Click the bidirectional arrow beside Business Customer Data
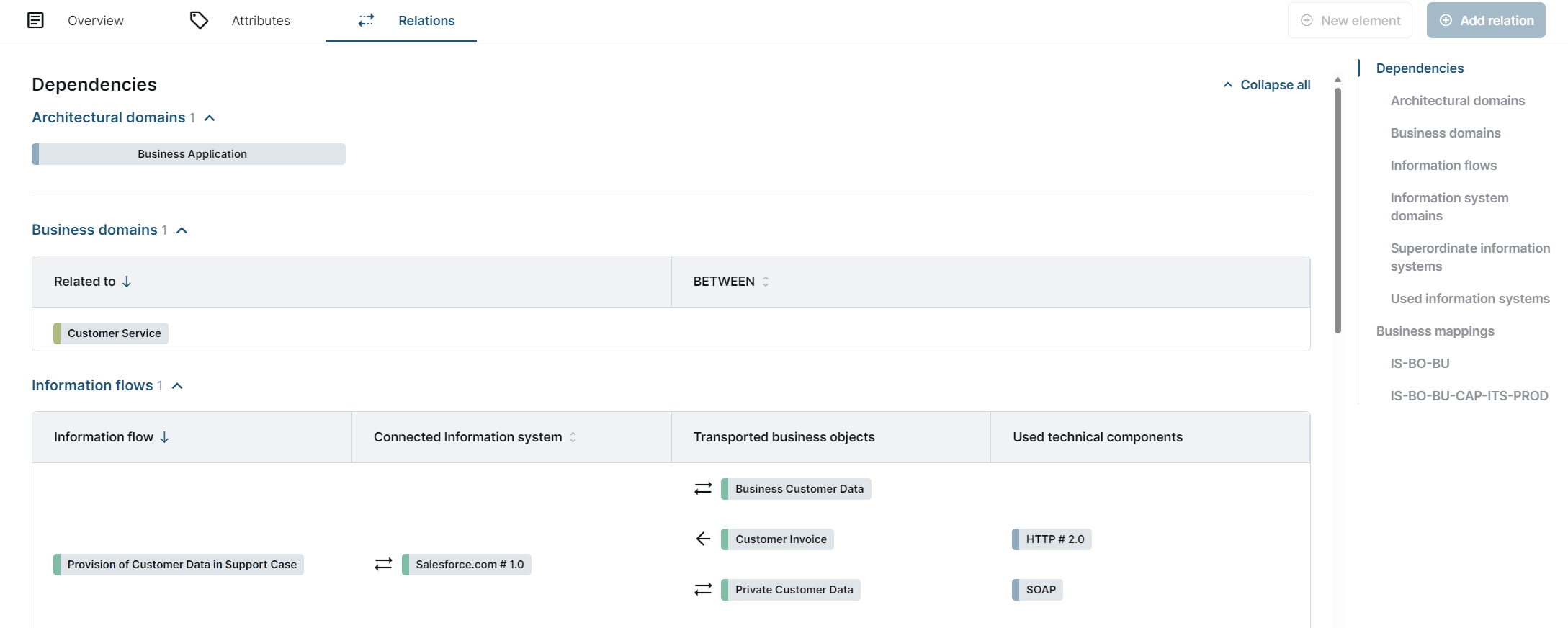The height and width of the screenshot is (628, 1568). click(703, 488)
